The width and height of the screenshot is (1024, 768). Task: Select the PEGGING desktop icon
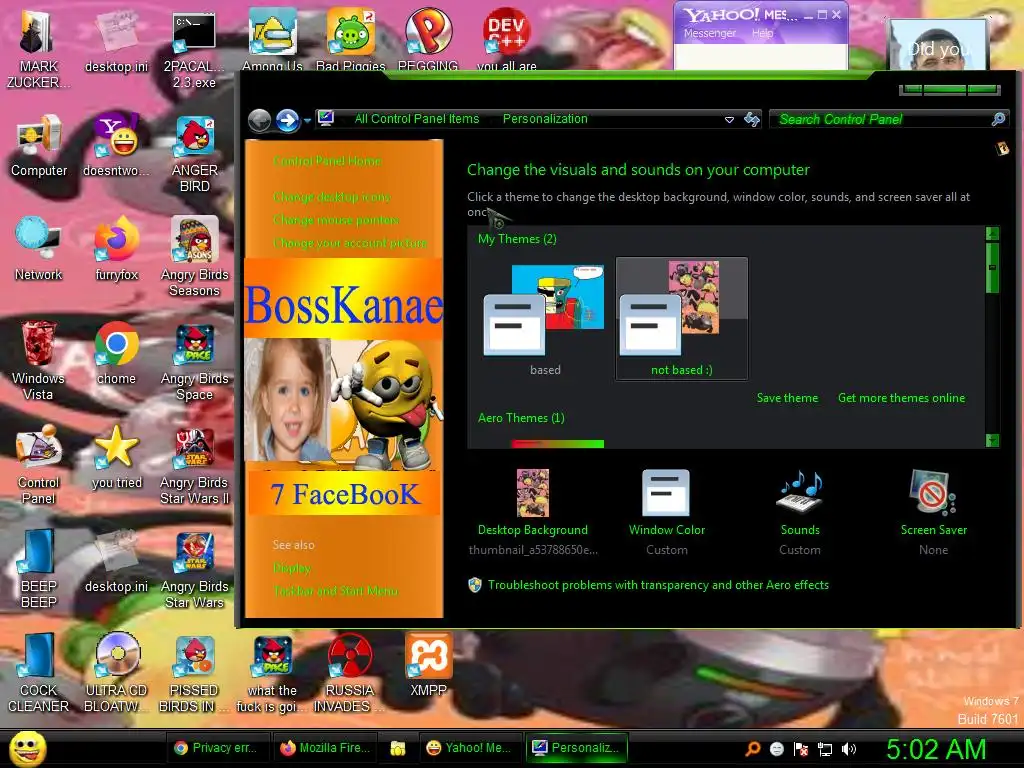tap(428, 39)
